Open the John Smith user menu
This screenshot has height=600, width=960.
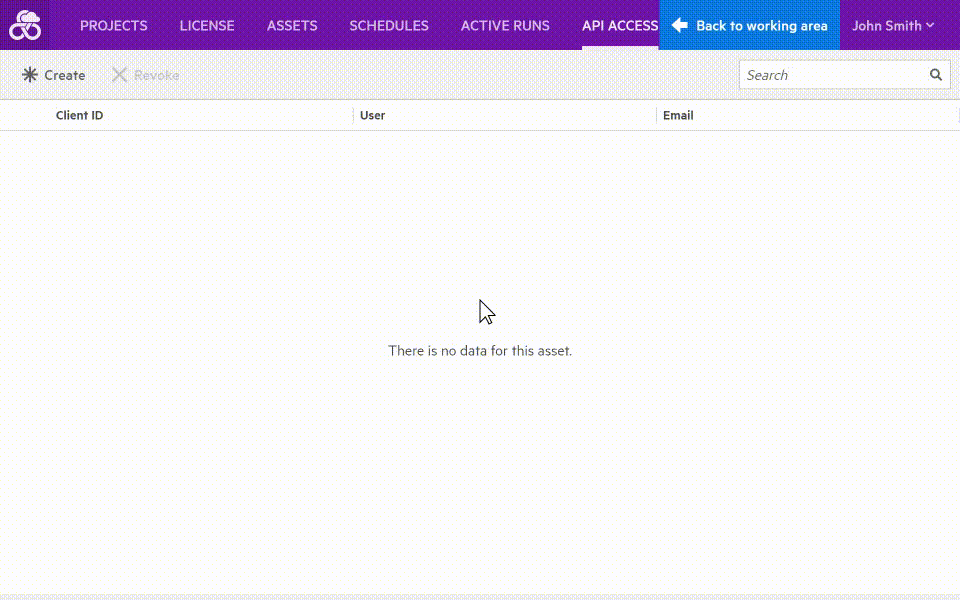pos(887,25)
